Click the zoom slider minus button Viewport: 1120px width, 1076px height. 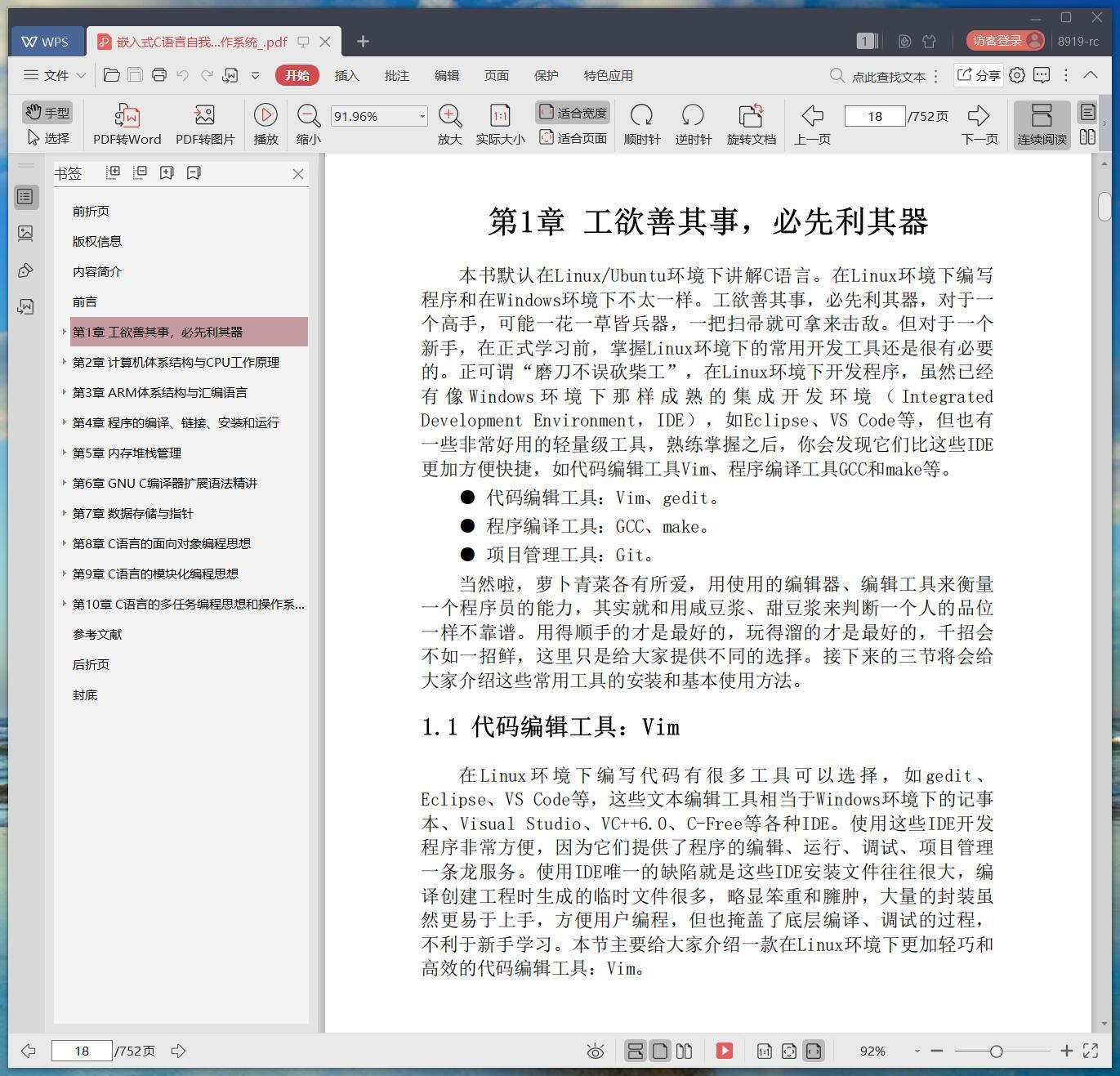[x=937, y=1051]
